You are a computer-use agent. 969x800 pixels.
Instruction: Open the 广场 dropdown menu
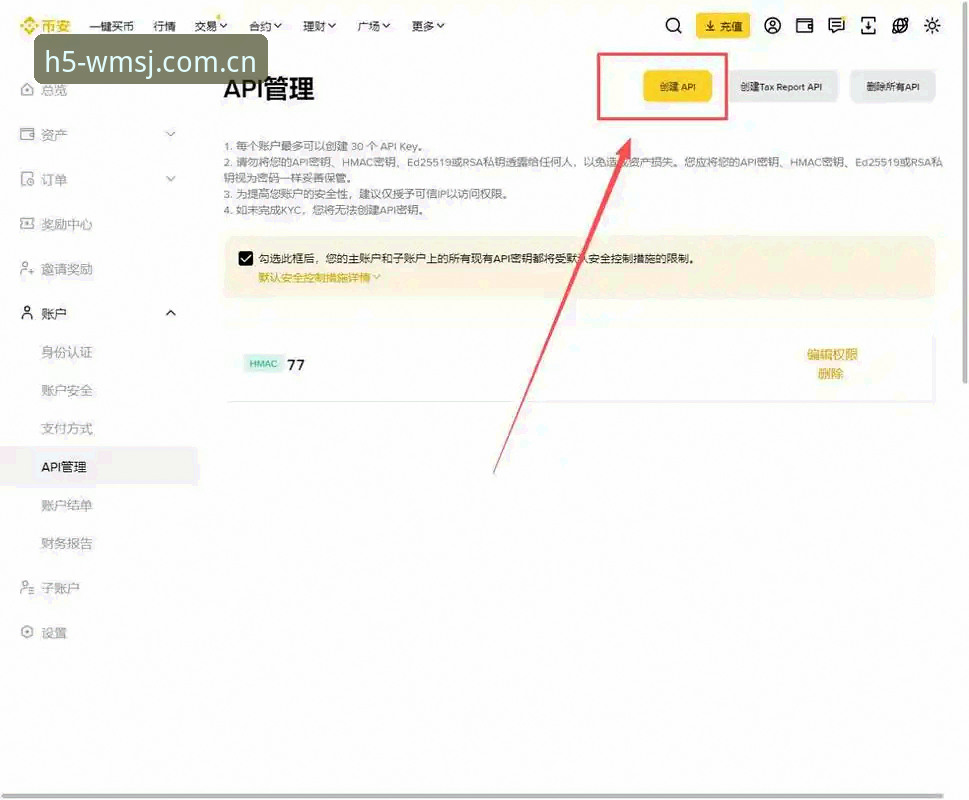coord(374,26)
